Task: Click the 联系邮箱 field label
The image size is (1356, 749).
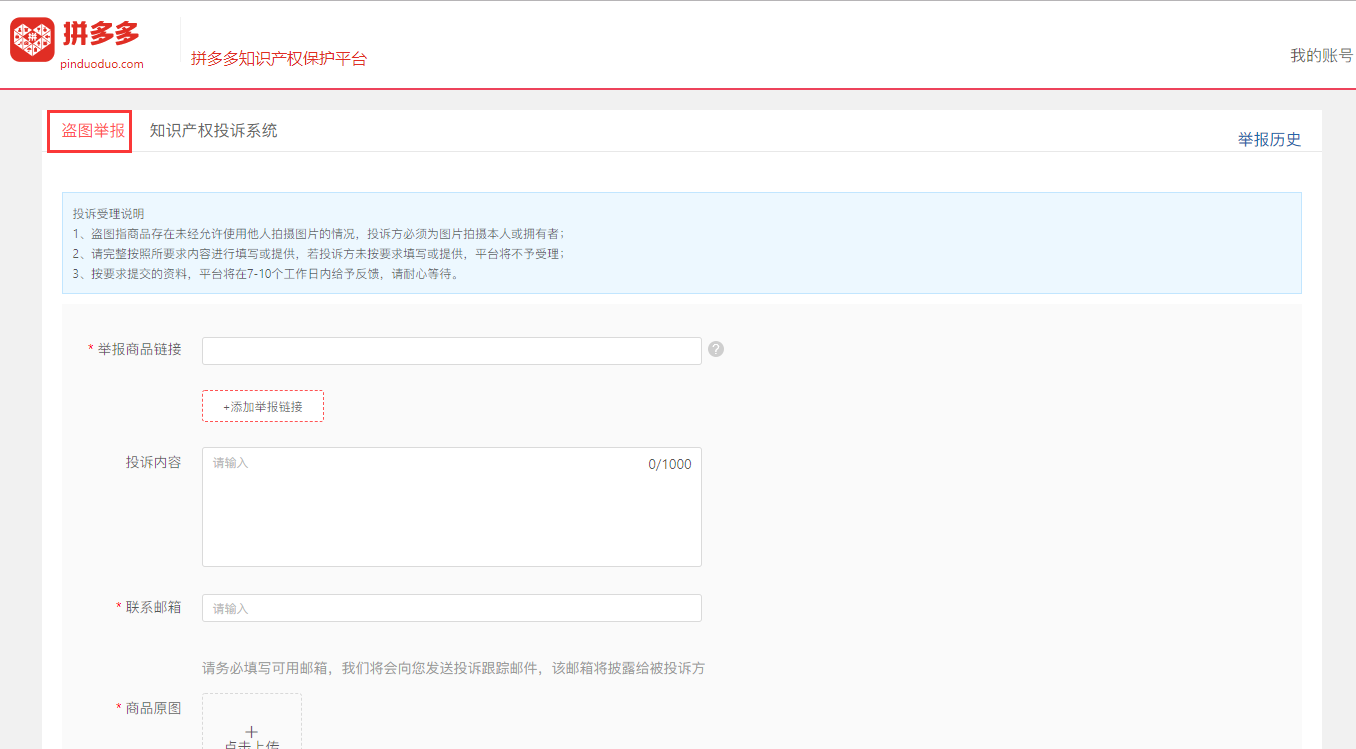Action: click(154, 607)
